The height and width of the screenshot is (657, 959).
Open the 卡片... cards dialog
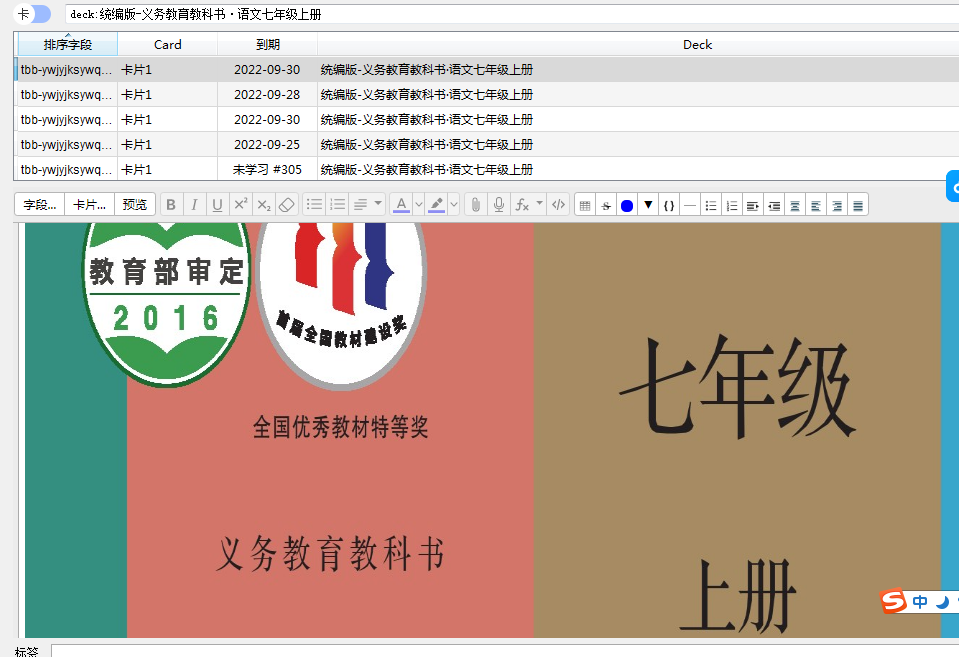pos(89,205)
